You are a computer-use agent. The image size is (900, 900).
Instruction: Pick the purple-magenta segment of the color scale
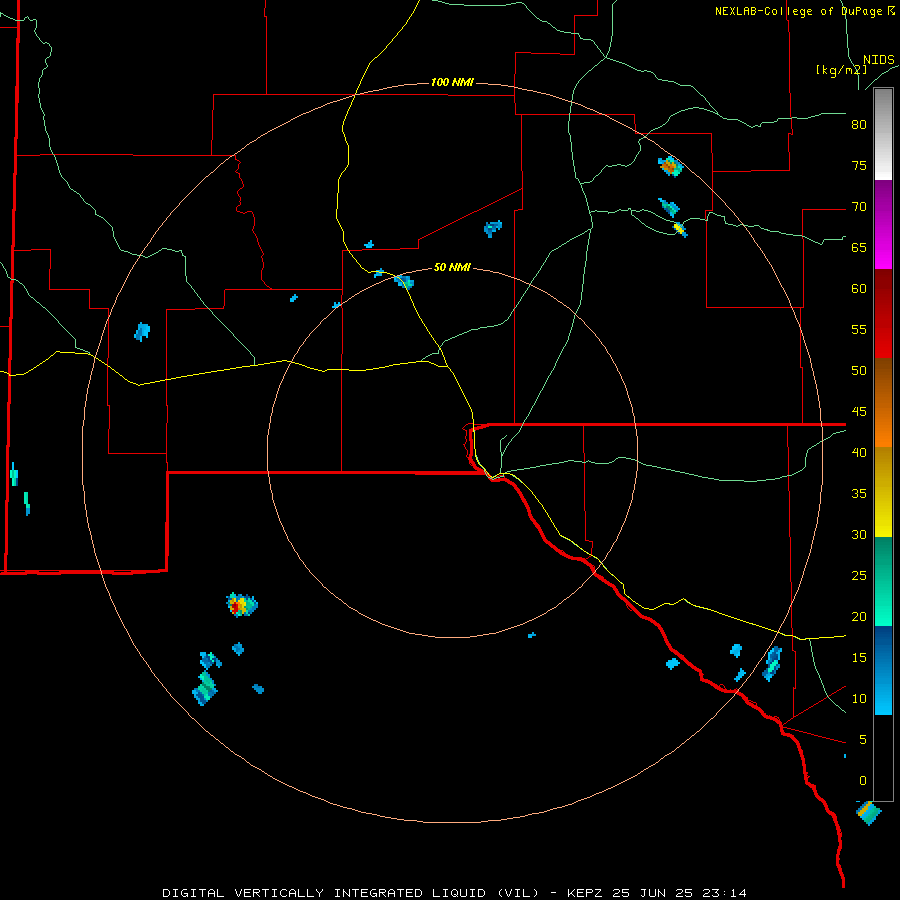click(x=883, y=224)
